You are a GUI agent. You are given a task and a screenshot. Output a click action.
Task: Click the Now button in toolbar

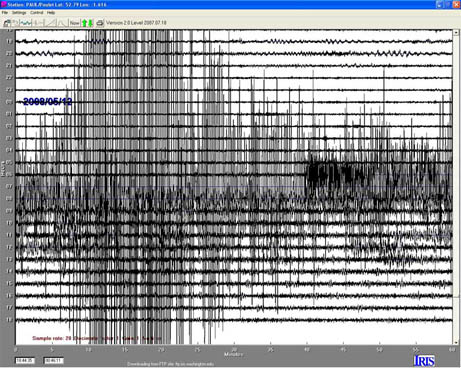(74, 23)
